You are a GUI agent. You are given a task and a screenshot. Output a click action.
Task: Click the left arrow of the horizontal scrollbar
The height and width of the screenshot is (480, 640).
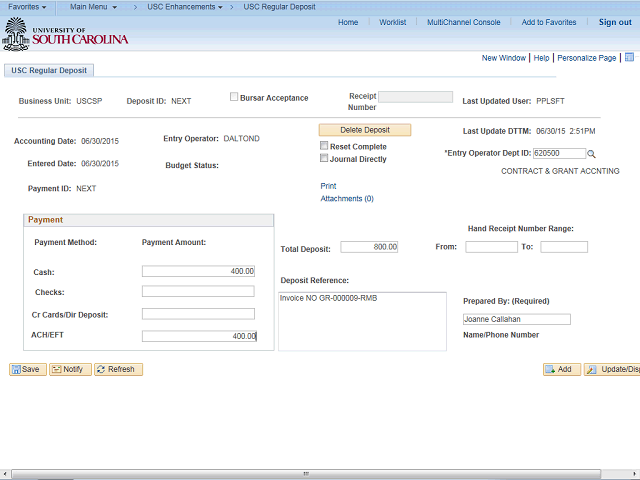click(x=5, y=474)
